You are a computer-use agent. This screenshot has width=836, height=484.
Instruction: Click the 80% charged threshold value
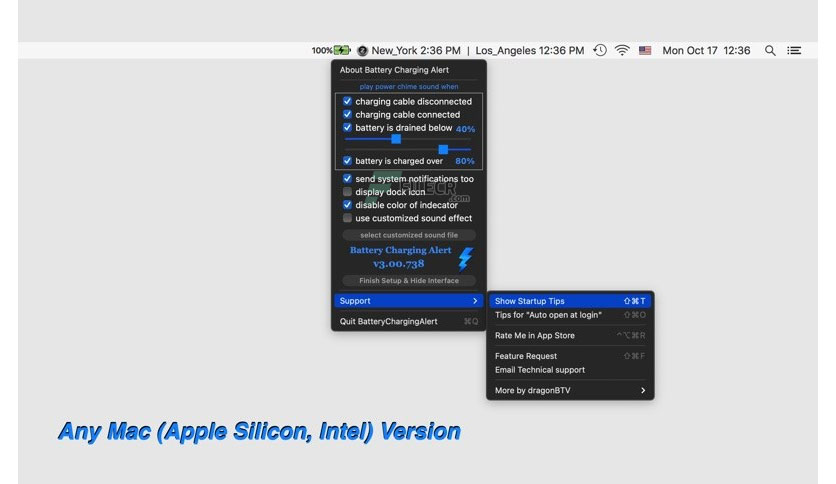click(464, 161)
